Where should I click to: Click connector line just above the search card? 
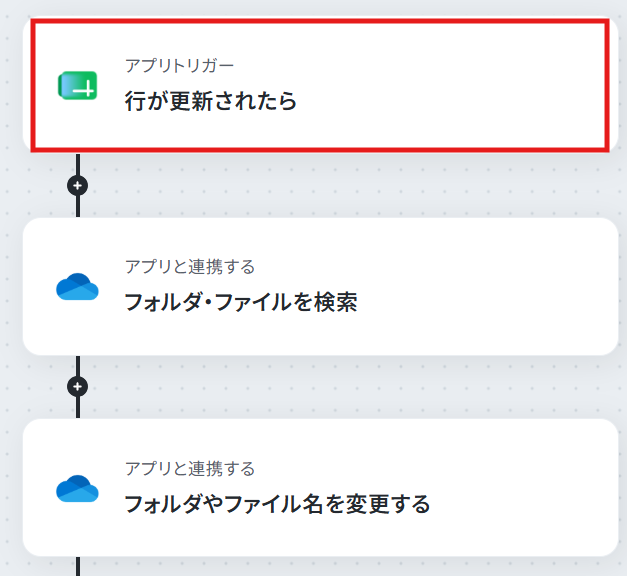pyautogui.click(x=78, y=207)
